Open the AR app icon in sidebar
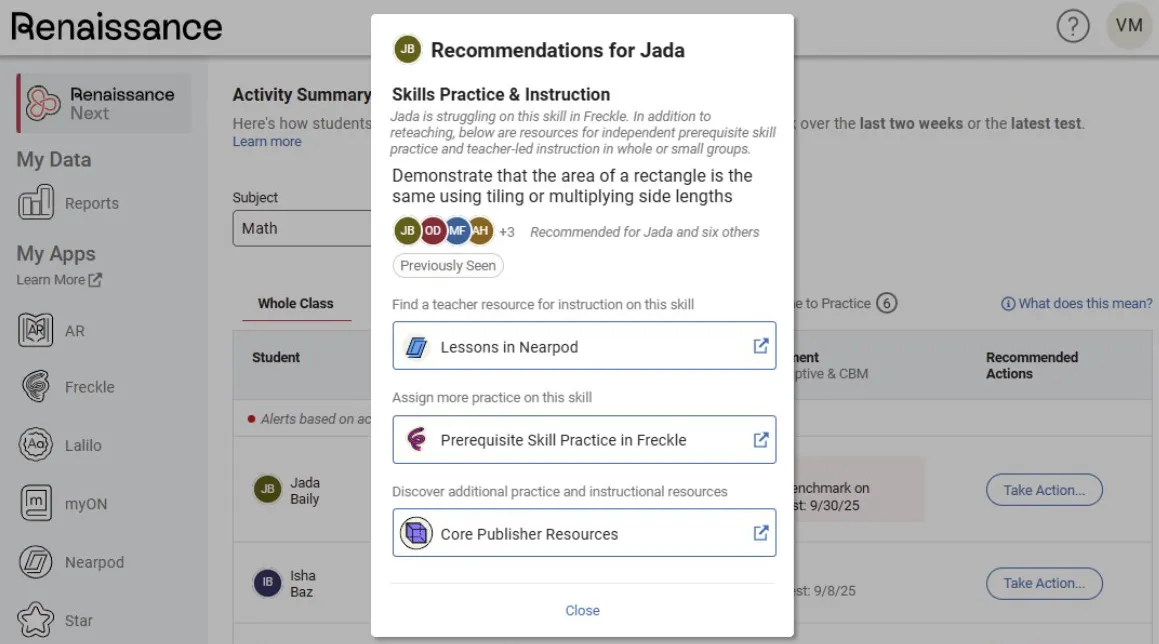 pyautogui.click(x=36, y=330)
